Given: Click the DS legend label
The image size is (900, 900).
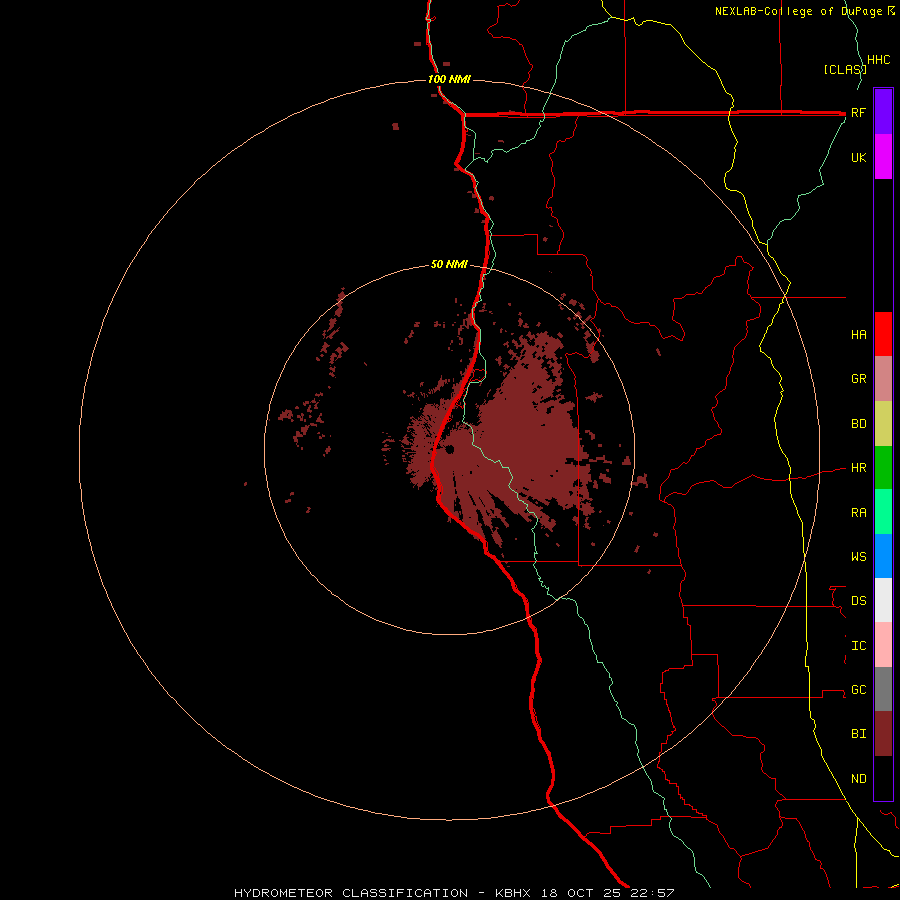Looking at the screenshot, I should [x=858, y=601].
